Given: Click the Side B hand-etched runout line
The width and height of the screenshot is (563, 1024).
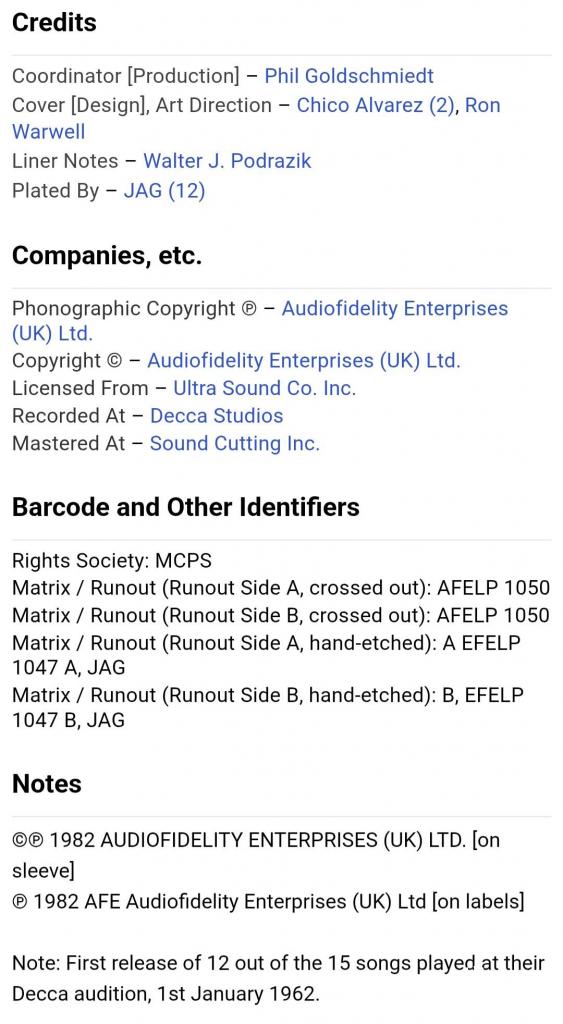Looking at the screenshot, I should point(268,707).
